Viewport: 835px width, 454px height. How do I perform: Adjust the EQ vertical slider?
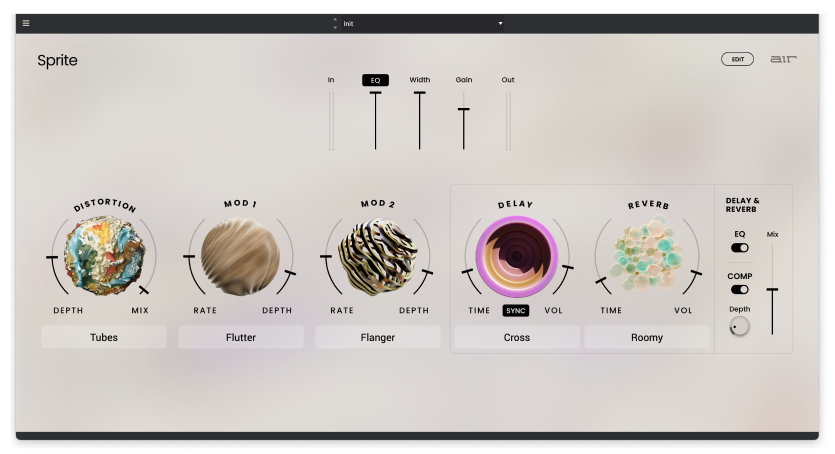click(x=375, y=120)
